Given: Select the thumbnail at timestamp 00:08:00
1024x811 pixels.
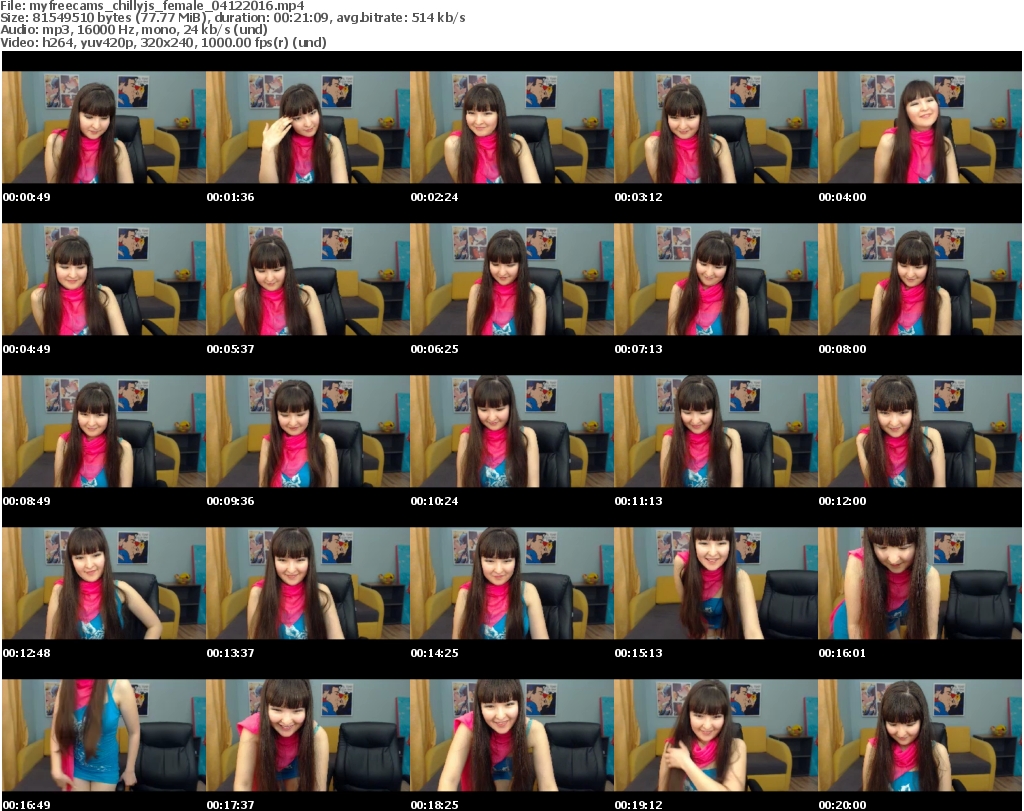Looking at the screenshot, I should [x=920, y=279].
